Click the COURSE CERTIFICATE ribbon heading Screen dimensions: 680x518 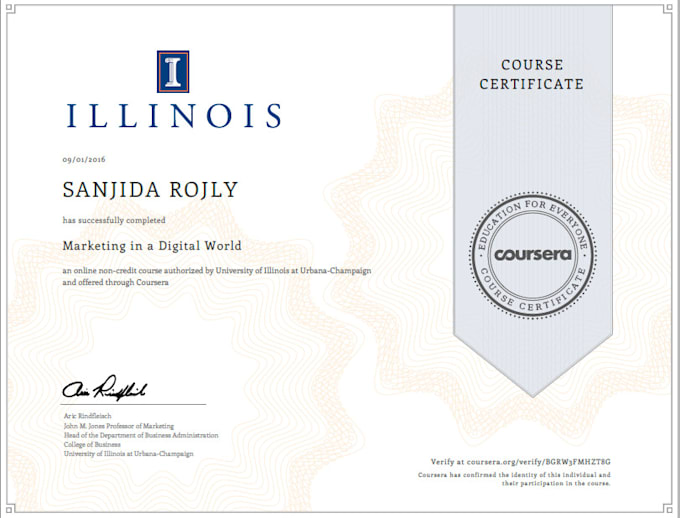click(x=532, y=74)
